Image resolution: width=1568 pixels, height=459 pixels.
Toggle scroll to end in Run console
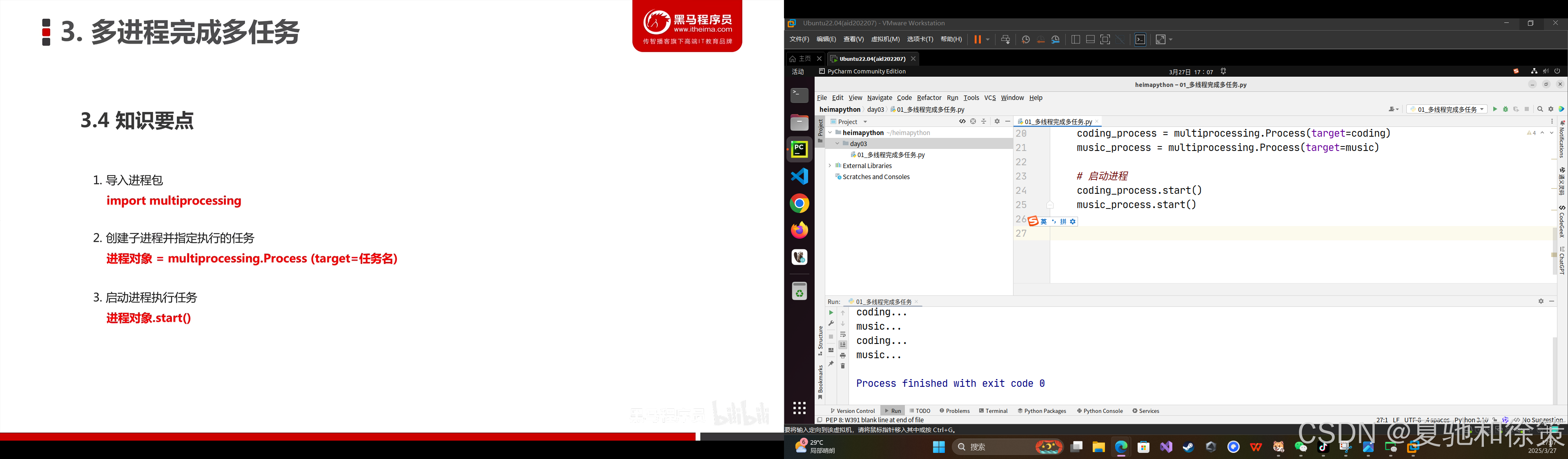(x=843, y=345)
